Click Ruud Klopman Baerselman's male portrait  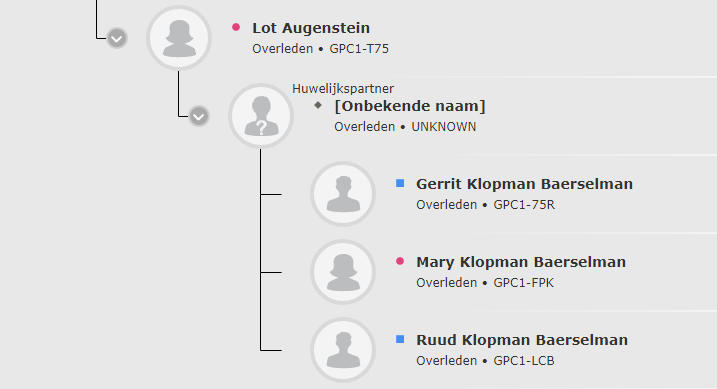coord(343,350)
